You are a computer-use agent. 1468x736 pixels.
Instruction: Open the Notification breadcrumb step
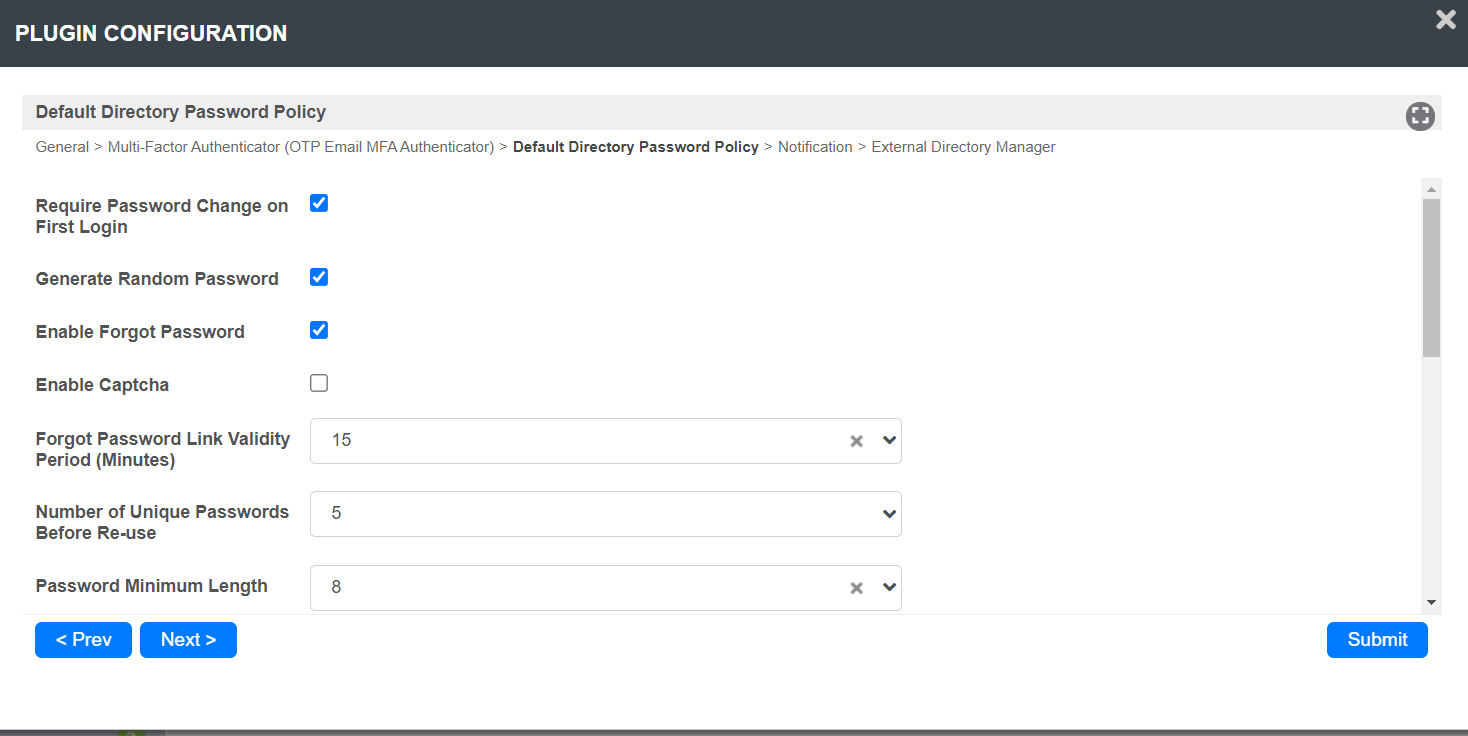(x=815, y=147)
